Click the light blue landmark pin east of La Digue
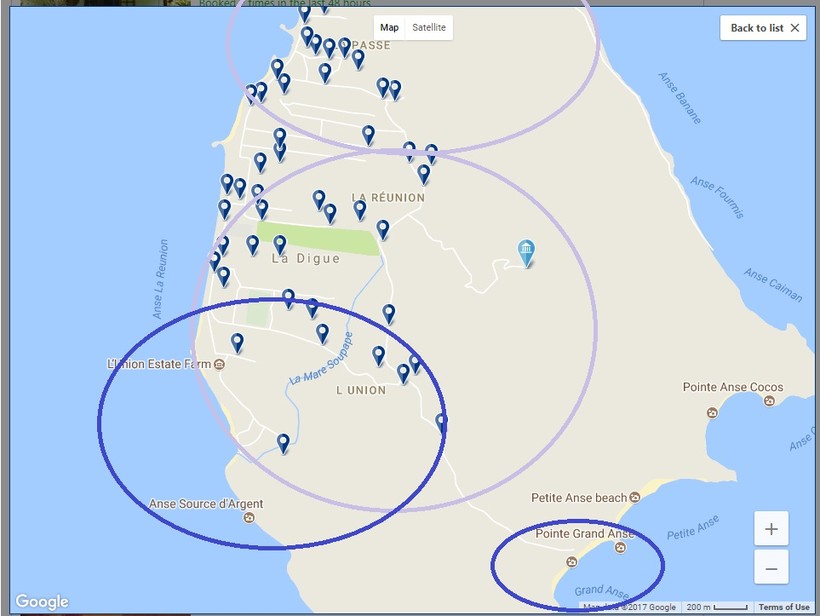Screen dimensions: 820x616 click(526, 252)
